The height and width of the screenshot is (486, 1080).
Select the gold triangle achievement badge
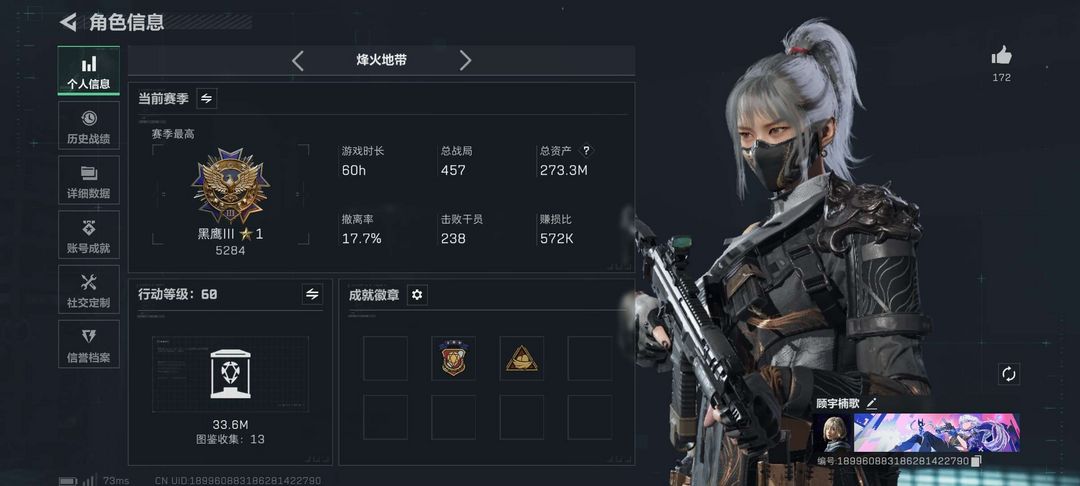tap(521, 358)
